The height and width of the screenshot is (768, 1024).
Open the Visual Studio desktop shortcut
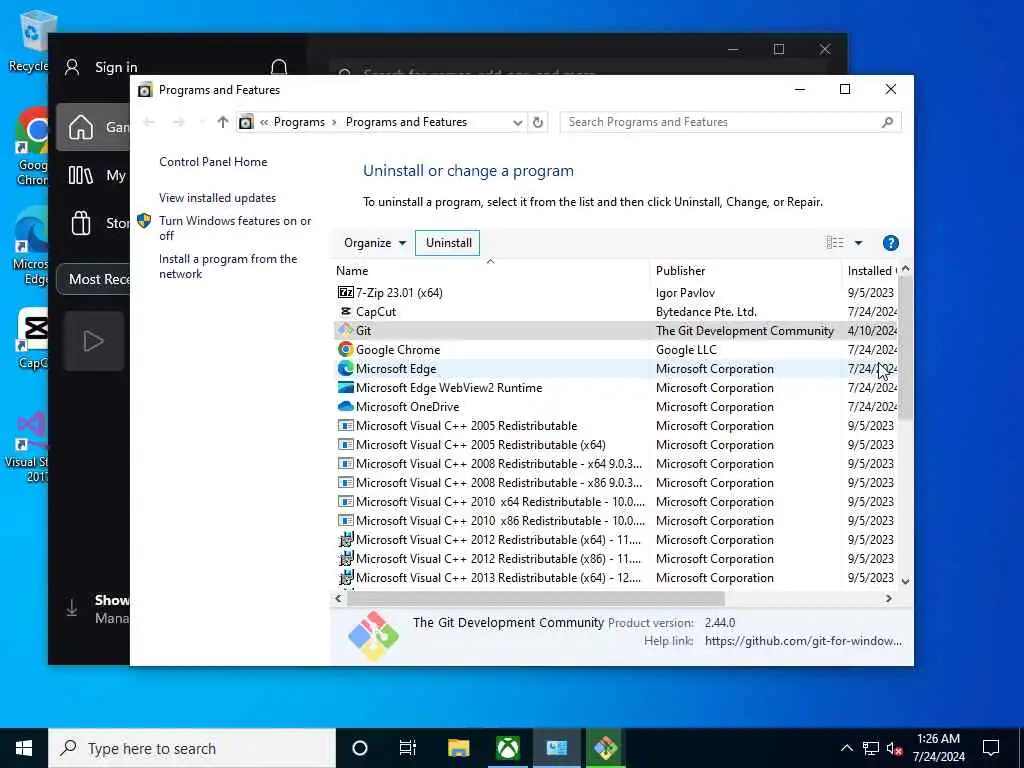(27, 447)
